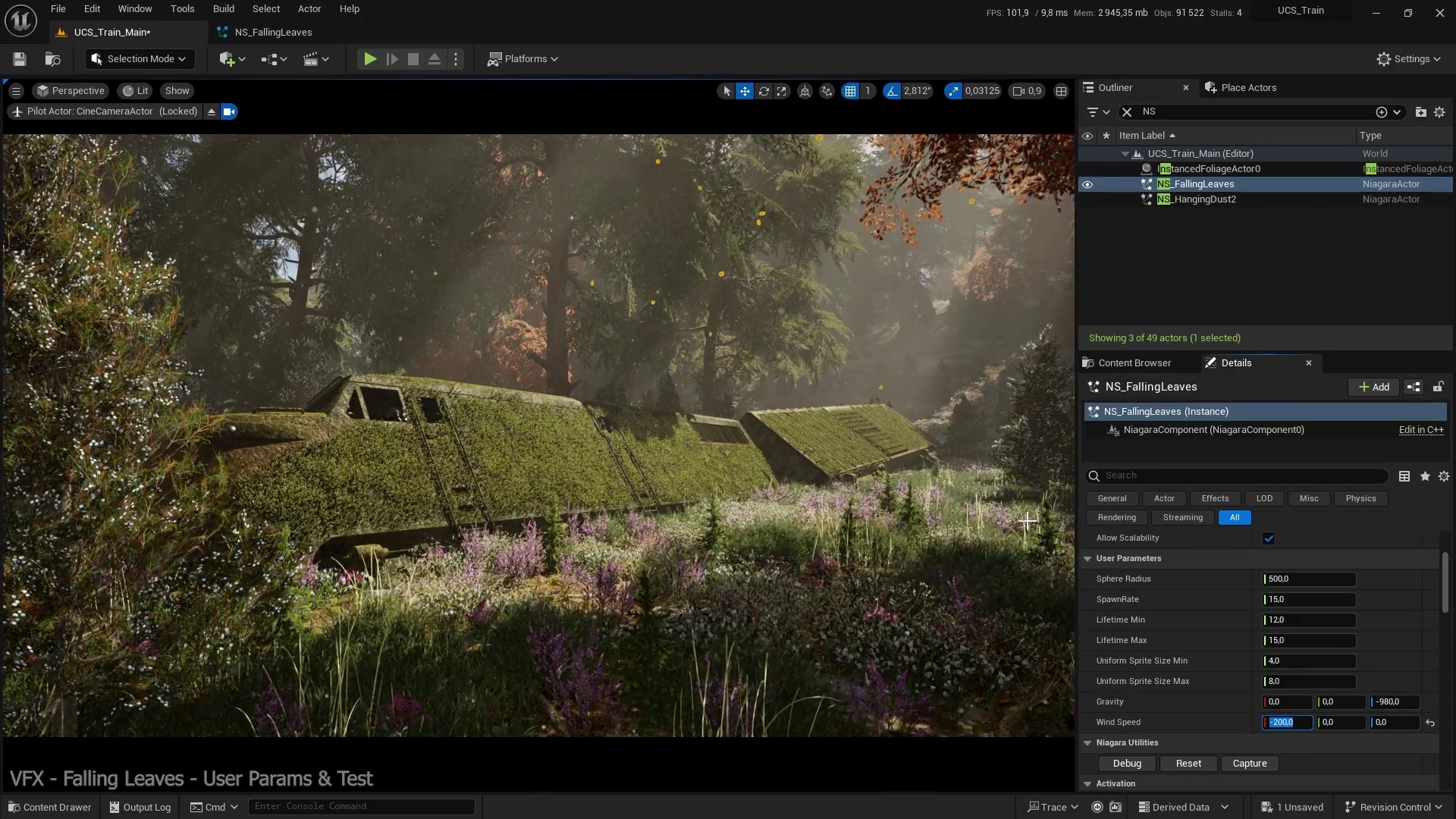Click the Outliner add-folder icon
The image size is (1456, 819).
(x=1420, y=112)
